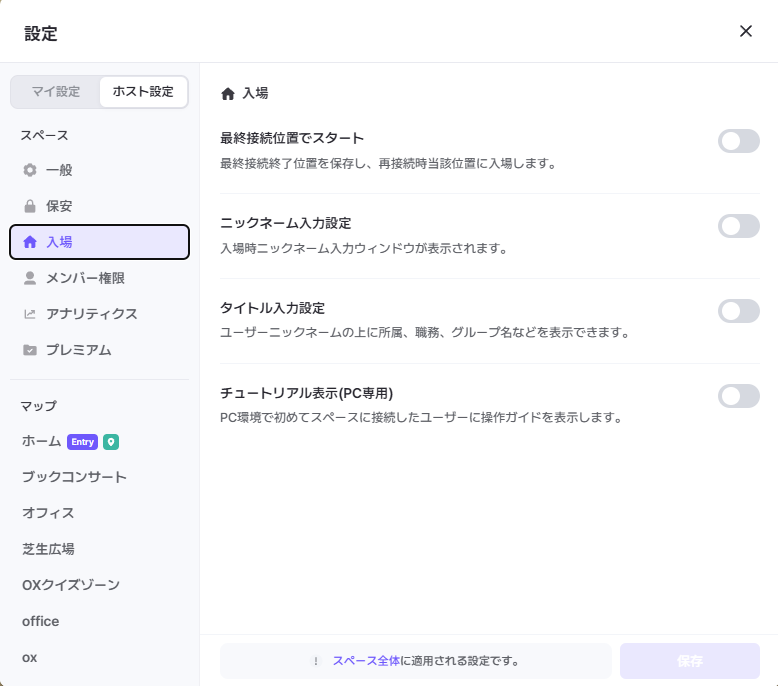Go to the 芝生広場 map entry
This screenshot has height=686, width=778.
[x=48, y=549]
